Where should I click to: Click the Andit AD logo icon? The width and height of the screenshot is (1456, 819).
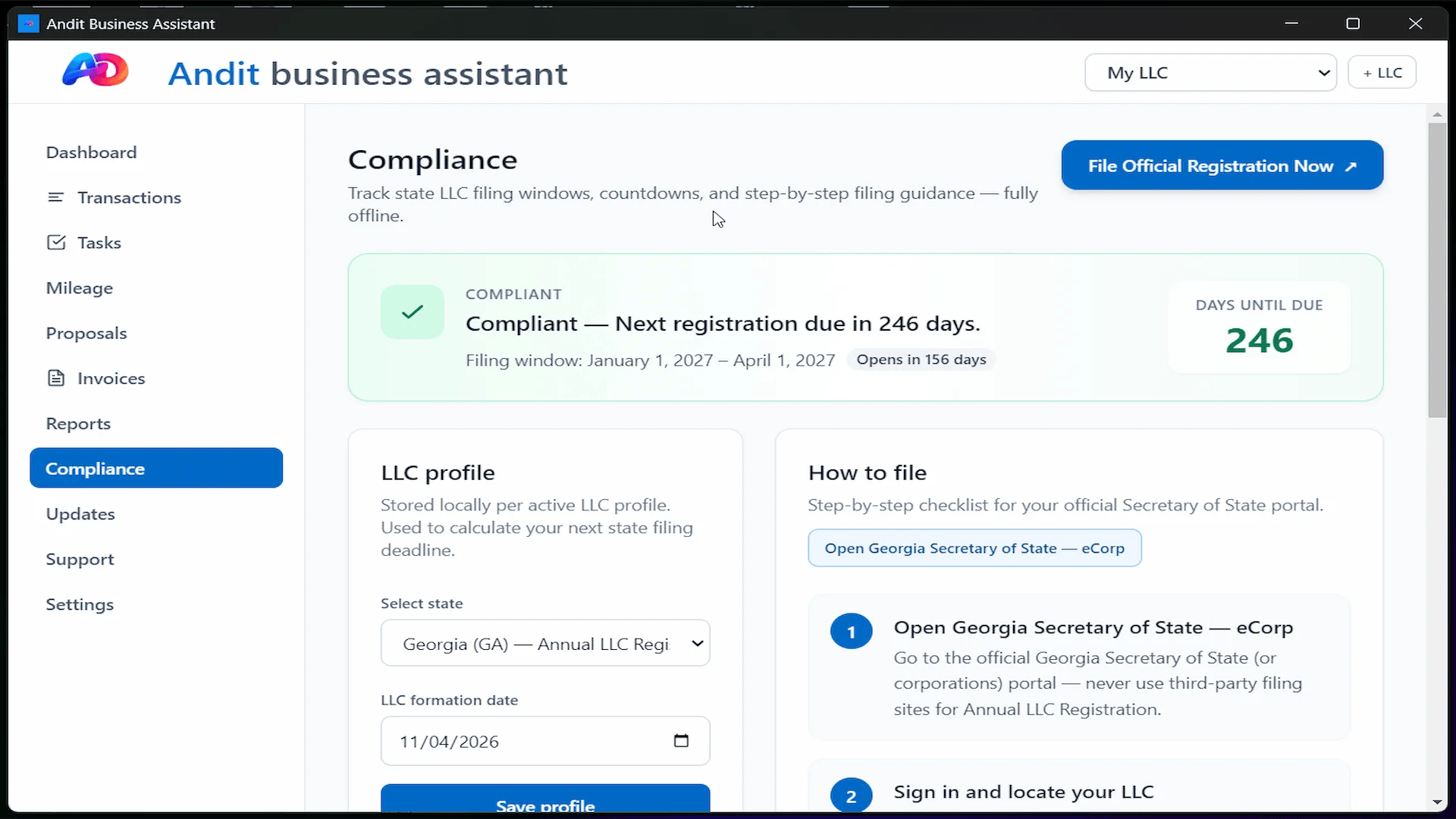[x=96, y=71]
